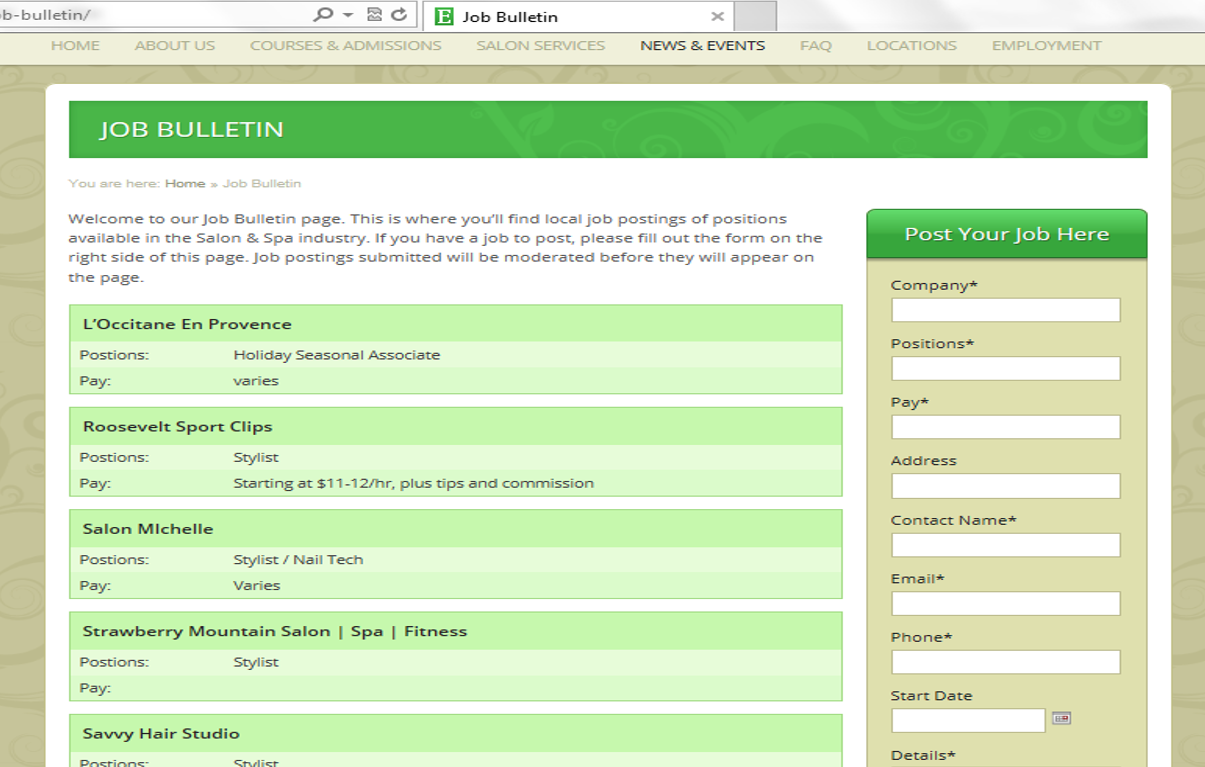
Task: Open the ABOUT US menu item
Action: pos(175,46)
